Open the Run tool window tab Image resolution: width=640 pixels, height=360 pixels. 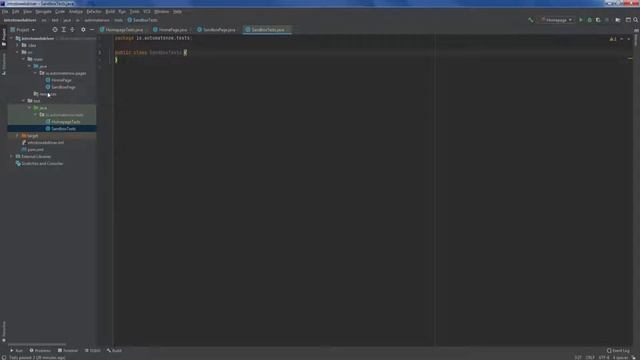click(16, 351)
